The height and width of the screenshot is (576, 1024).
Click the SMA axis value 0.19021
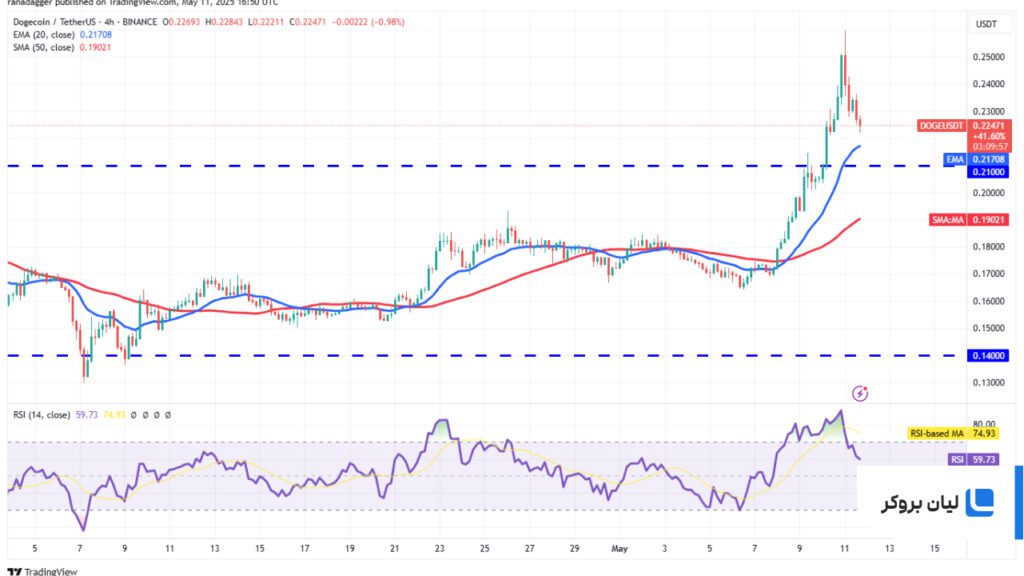click(x=989, y=220)
